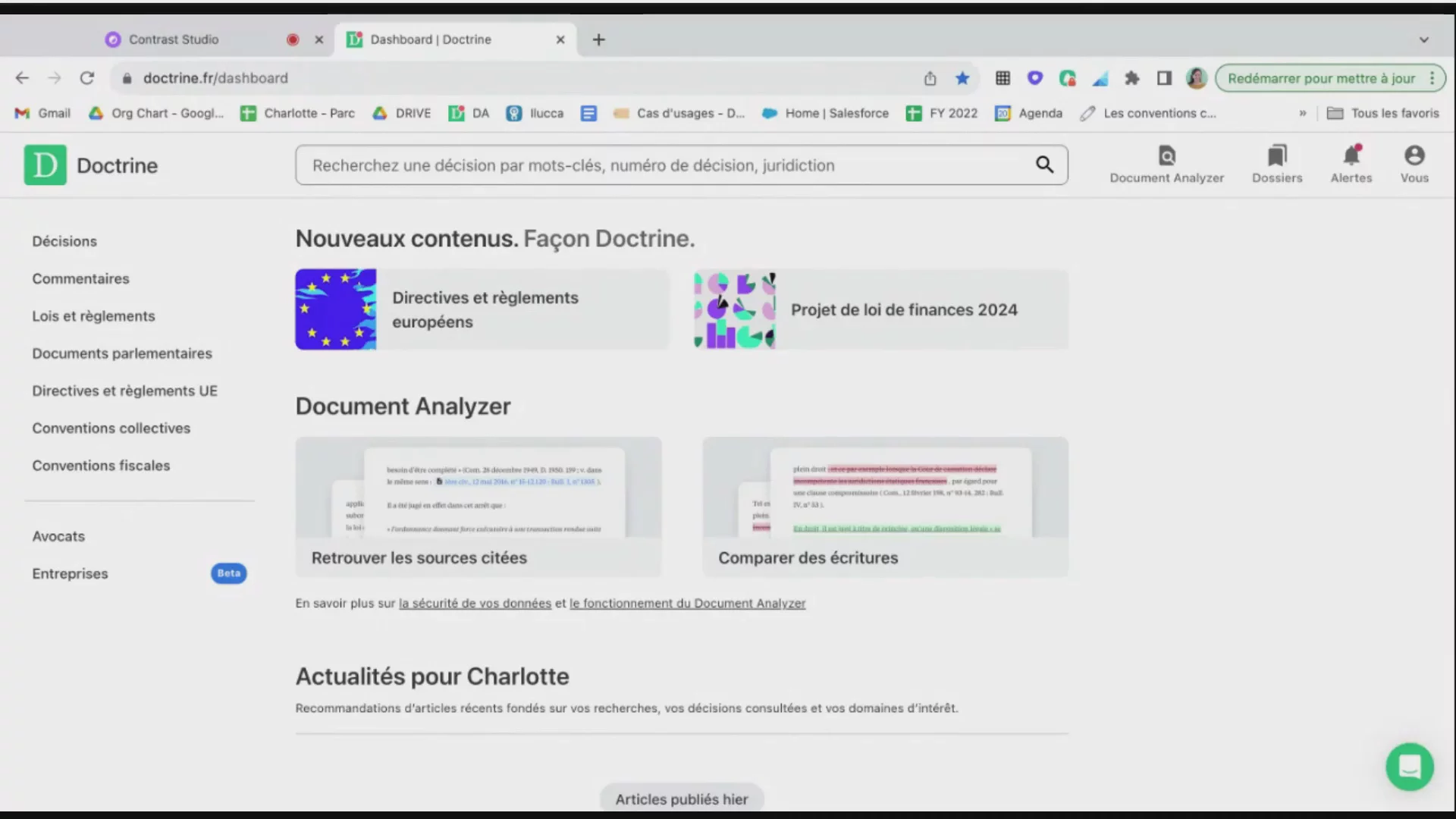
Task: Open the chat support bubble
Action: point(1409,767)
